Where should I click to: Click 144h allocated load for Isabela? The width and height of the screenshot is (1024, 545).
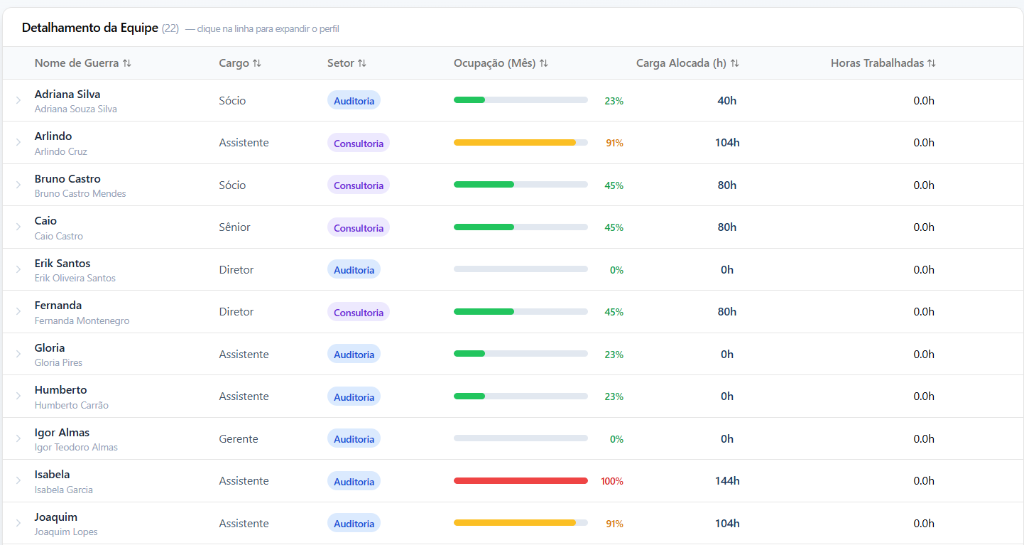coord(727,481)
